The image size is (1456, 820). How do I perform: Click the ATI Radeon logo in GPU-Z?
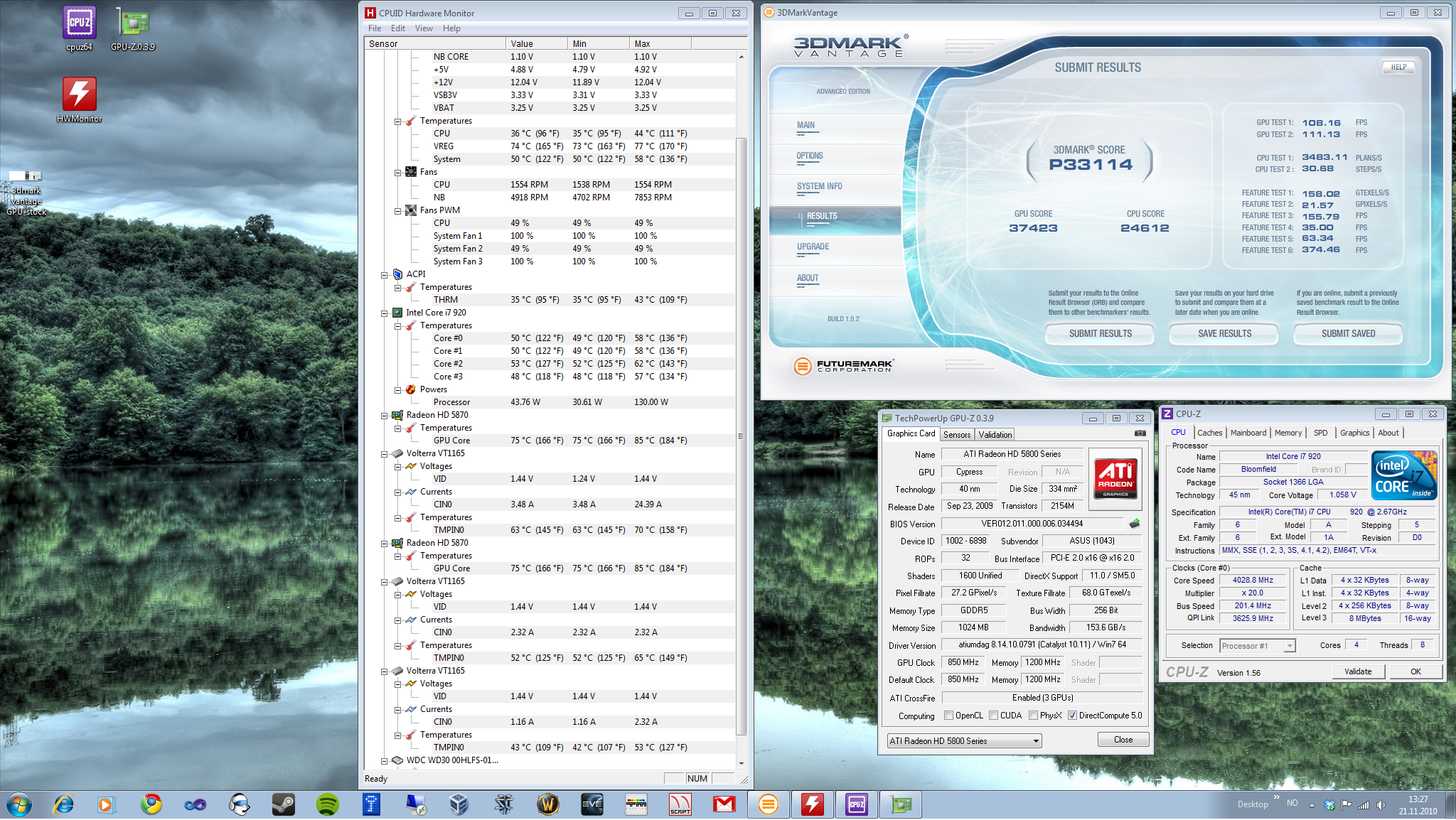(x=1115, y=478)
